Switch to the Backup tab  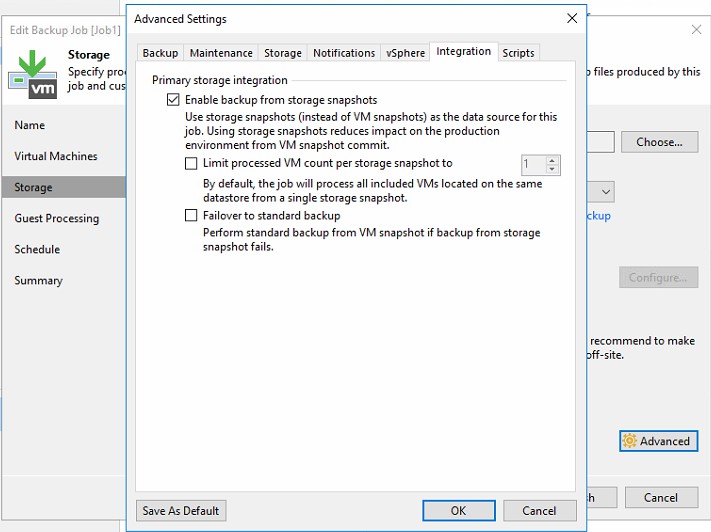pos(160,53)
